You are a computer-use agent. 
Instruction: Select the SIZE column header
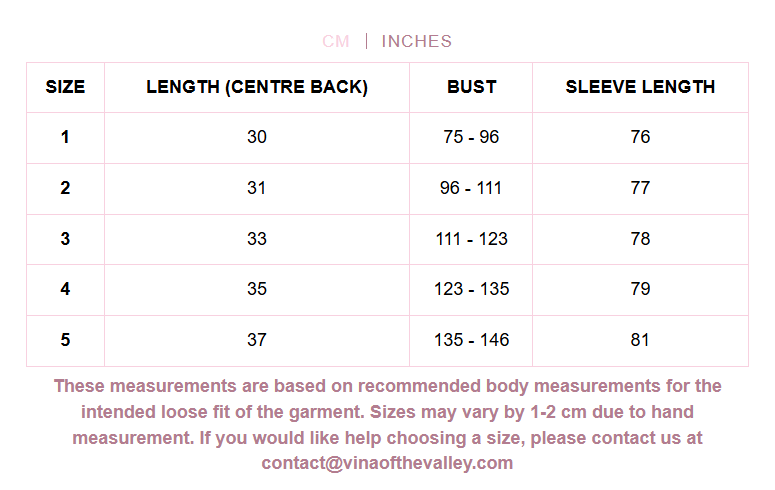tap(65, 87)
